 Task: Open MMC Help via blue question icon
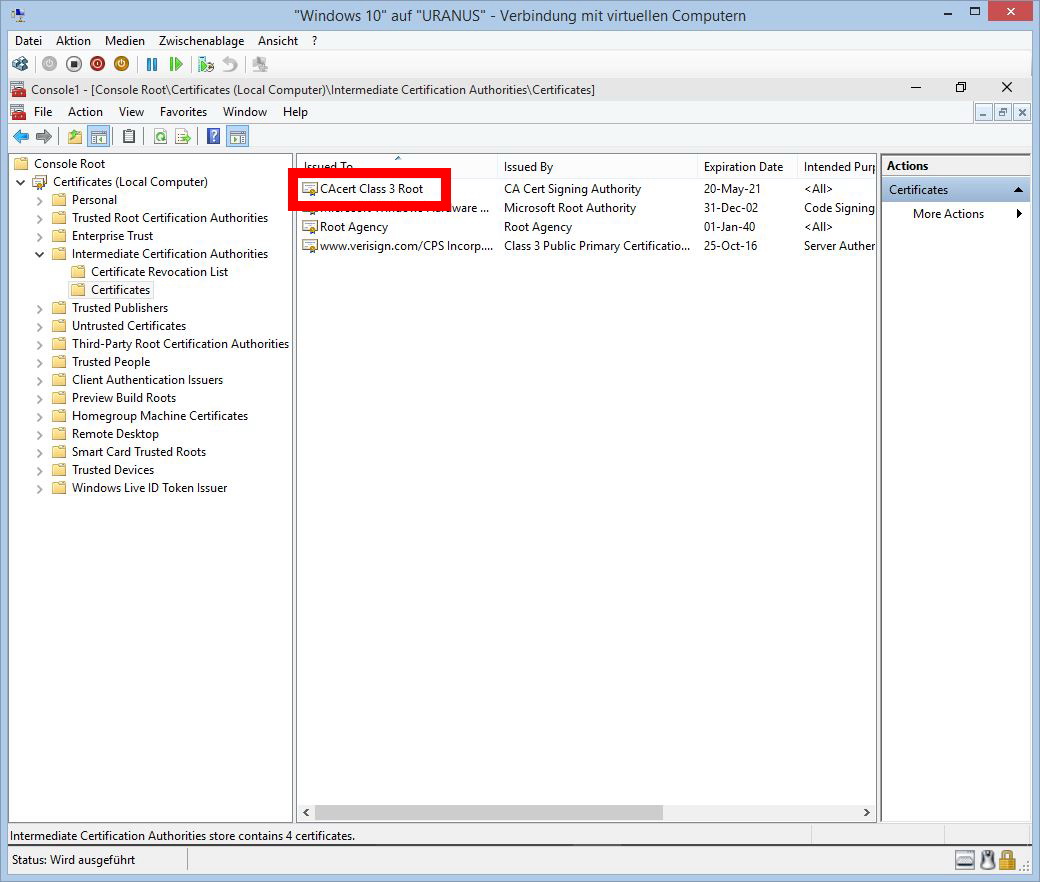coord(213,137)
